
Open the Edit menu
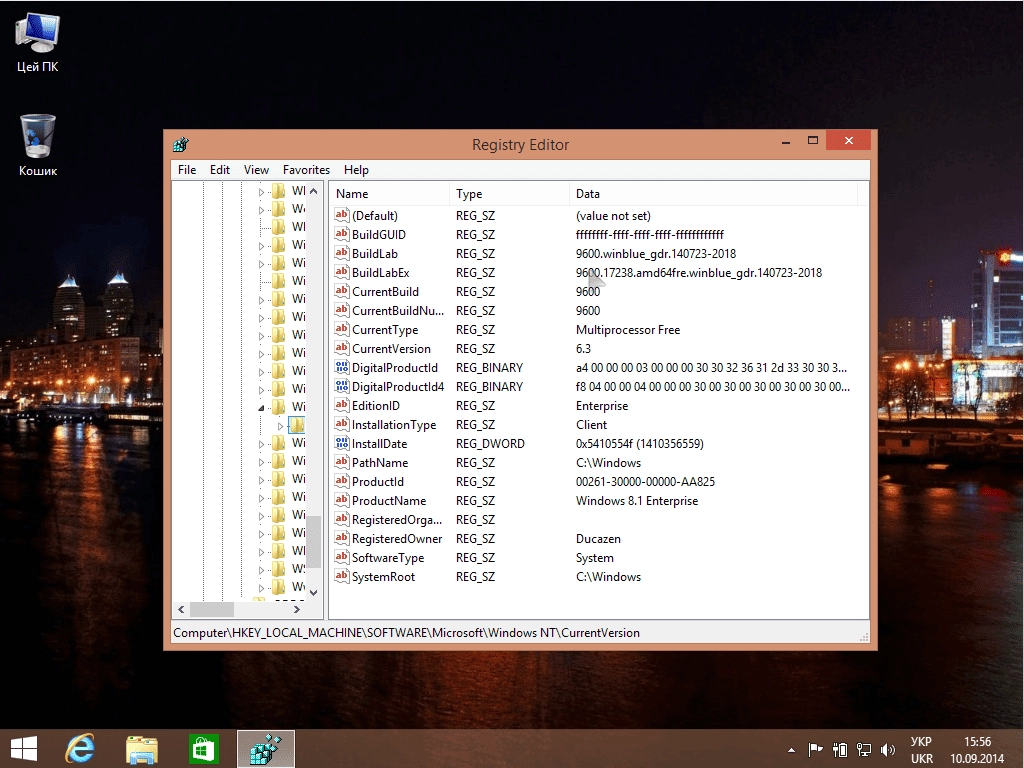tap(219, 170)
